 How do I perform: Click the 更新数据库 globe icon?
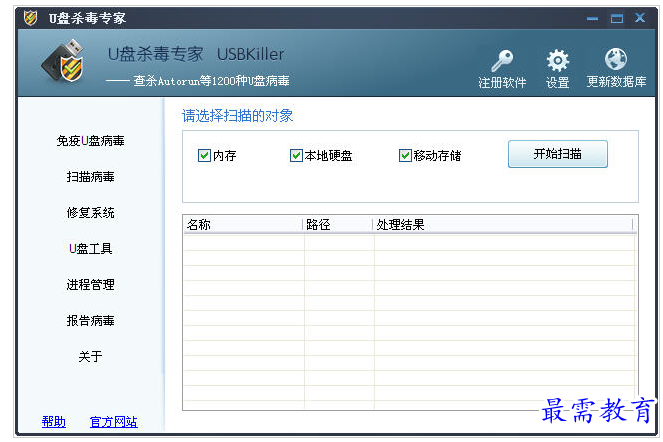click(616, 59)
